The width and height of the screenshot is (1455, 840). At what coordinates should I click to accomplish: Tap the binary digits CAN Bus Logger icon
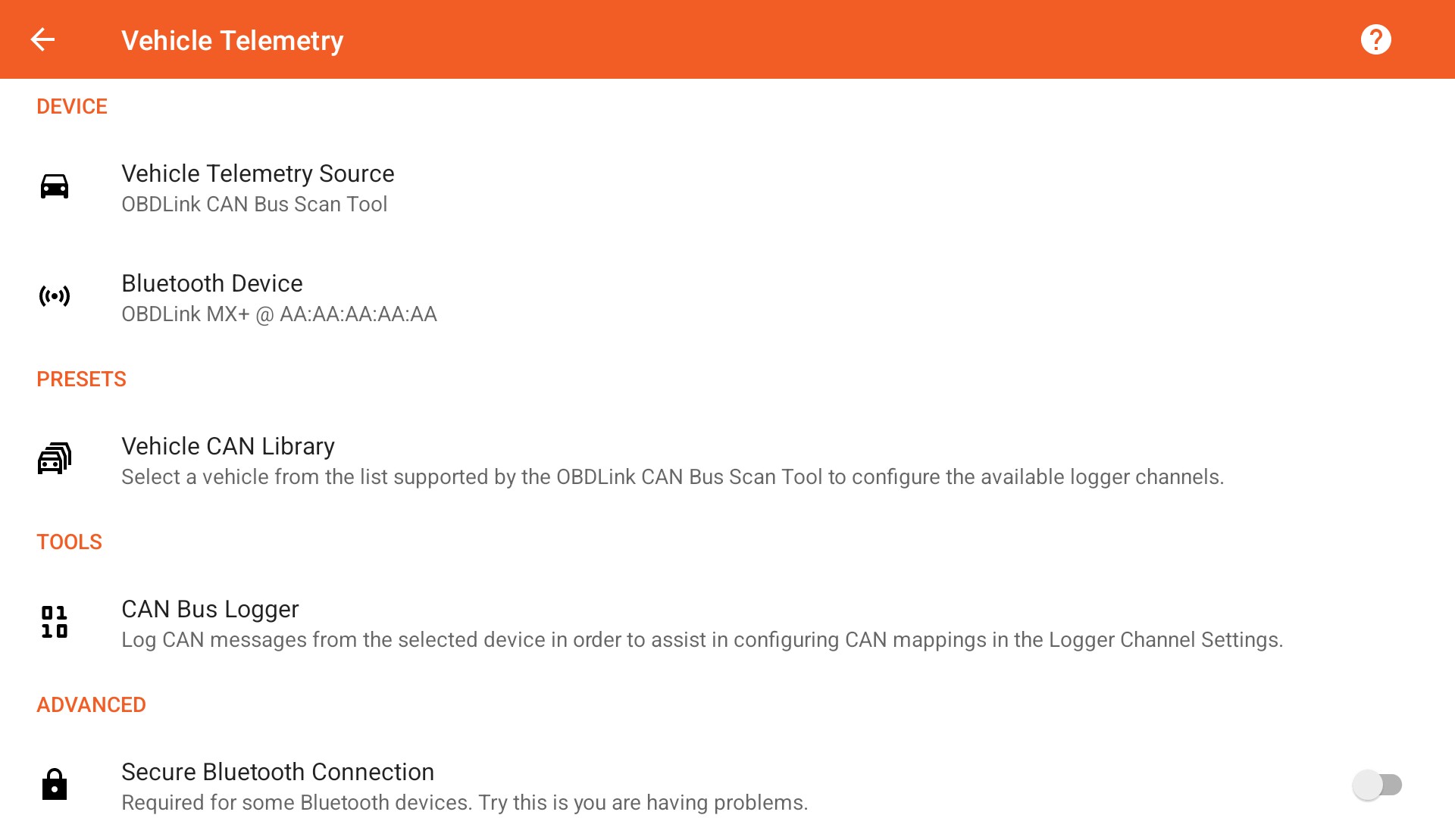click(x=55, y=622)
